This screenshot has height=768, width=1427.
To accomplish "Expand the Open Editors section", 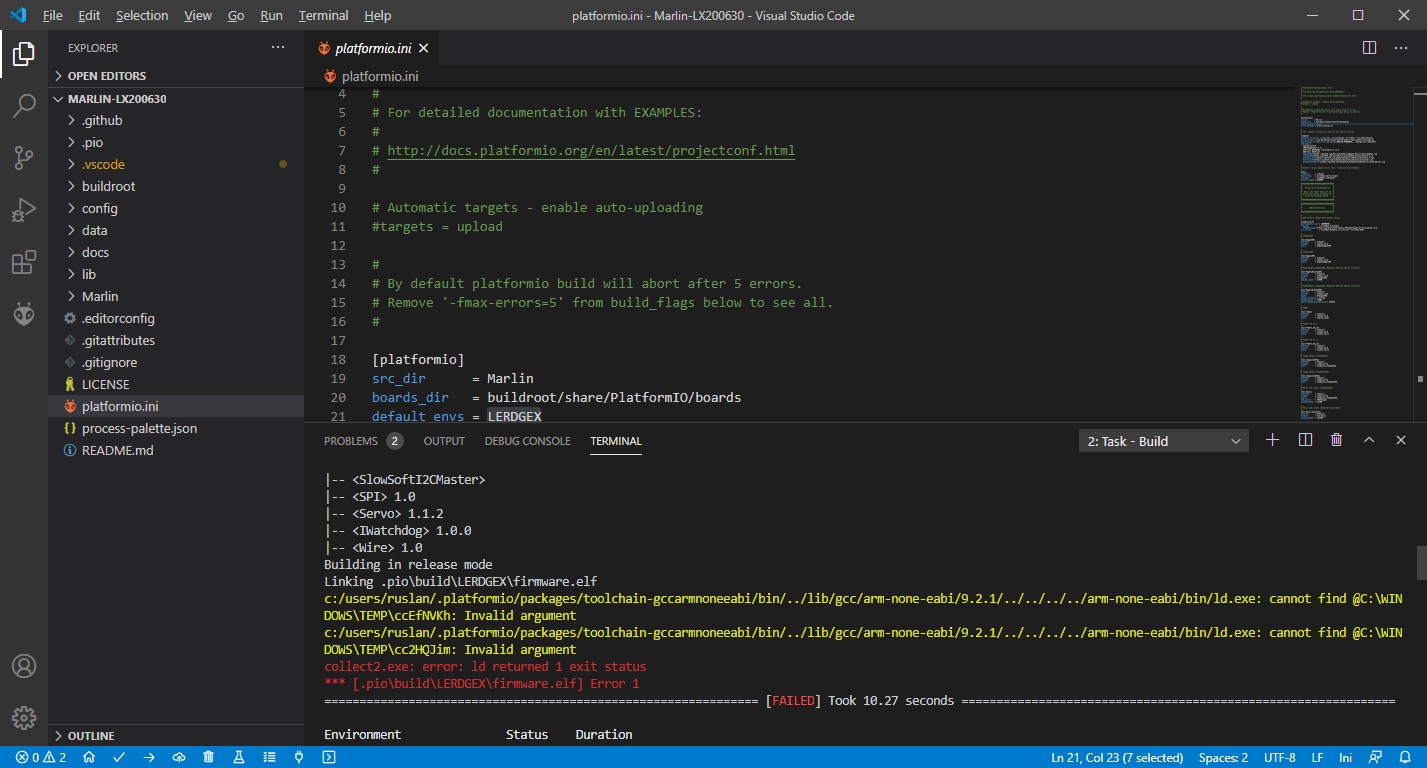I will (x=176, y=76).
